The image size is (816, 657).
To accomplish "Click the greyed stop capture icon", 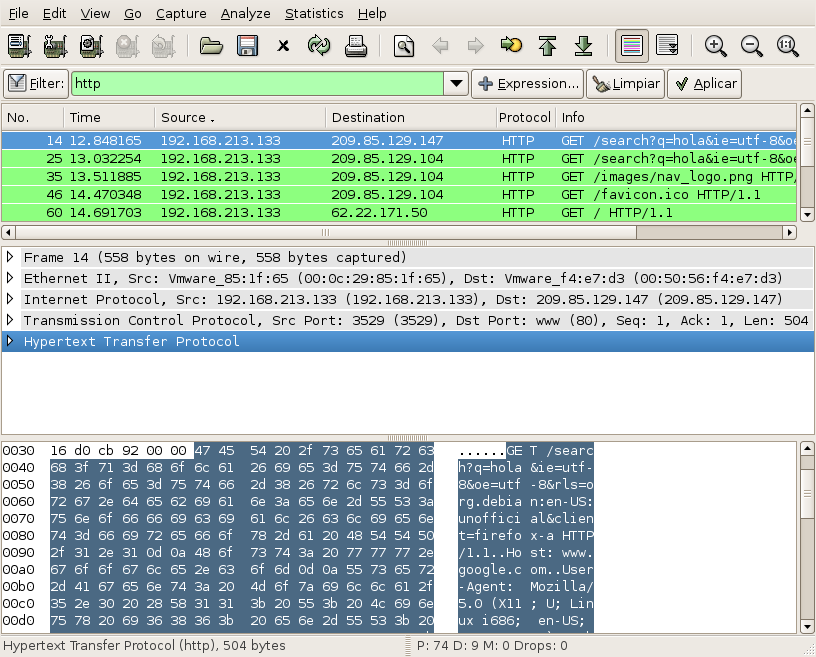I will coord(128,46).
